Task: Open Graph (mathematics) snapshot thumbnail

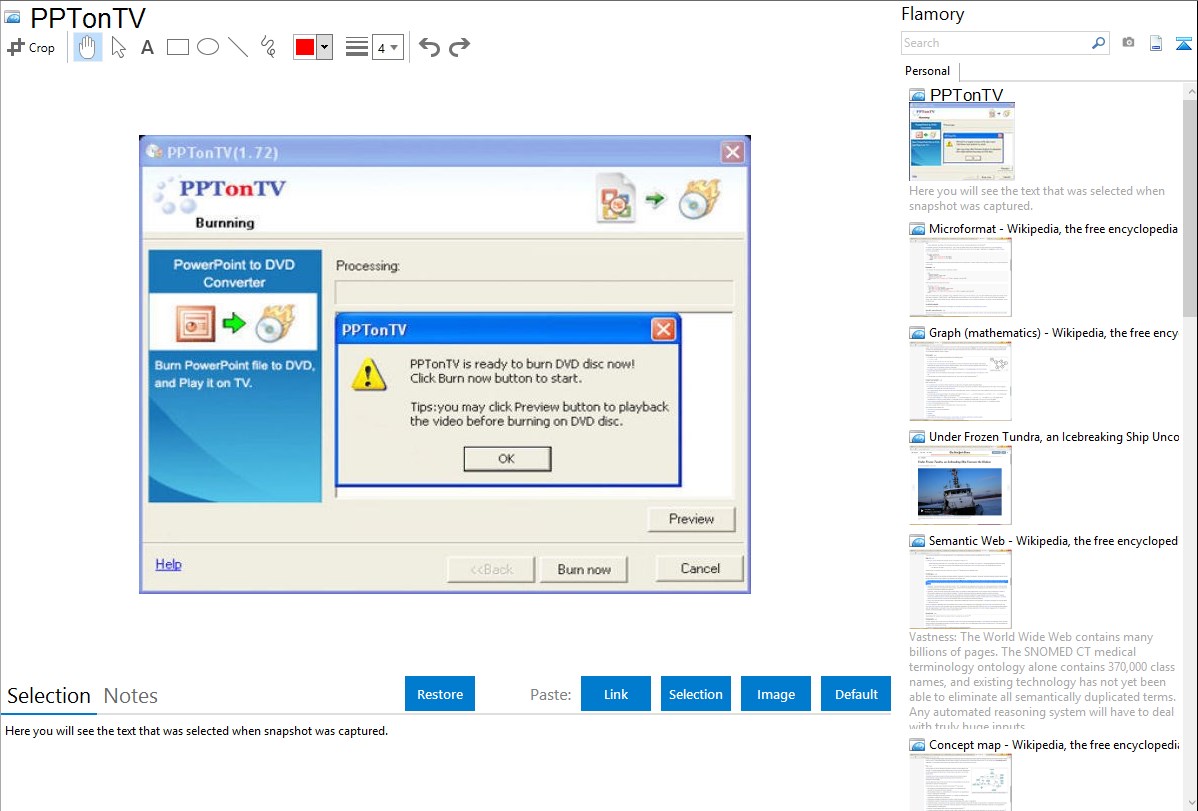Action: pyautogui.click(x=960, y=381)
